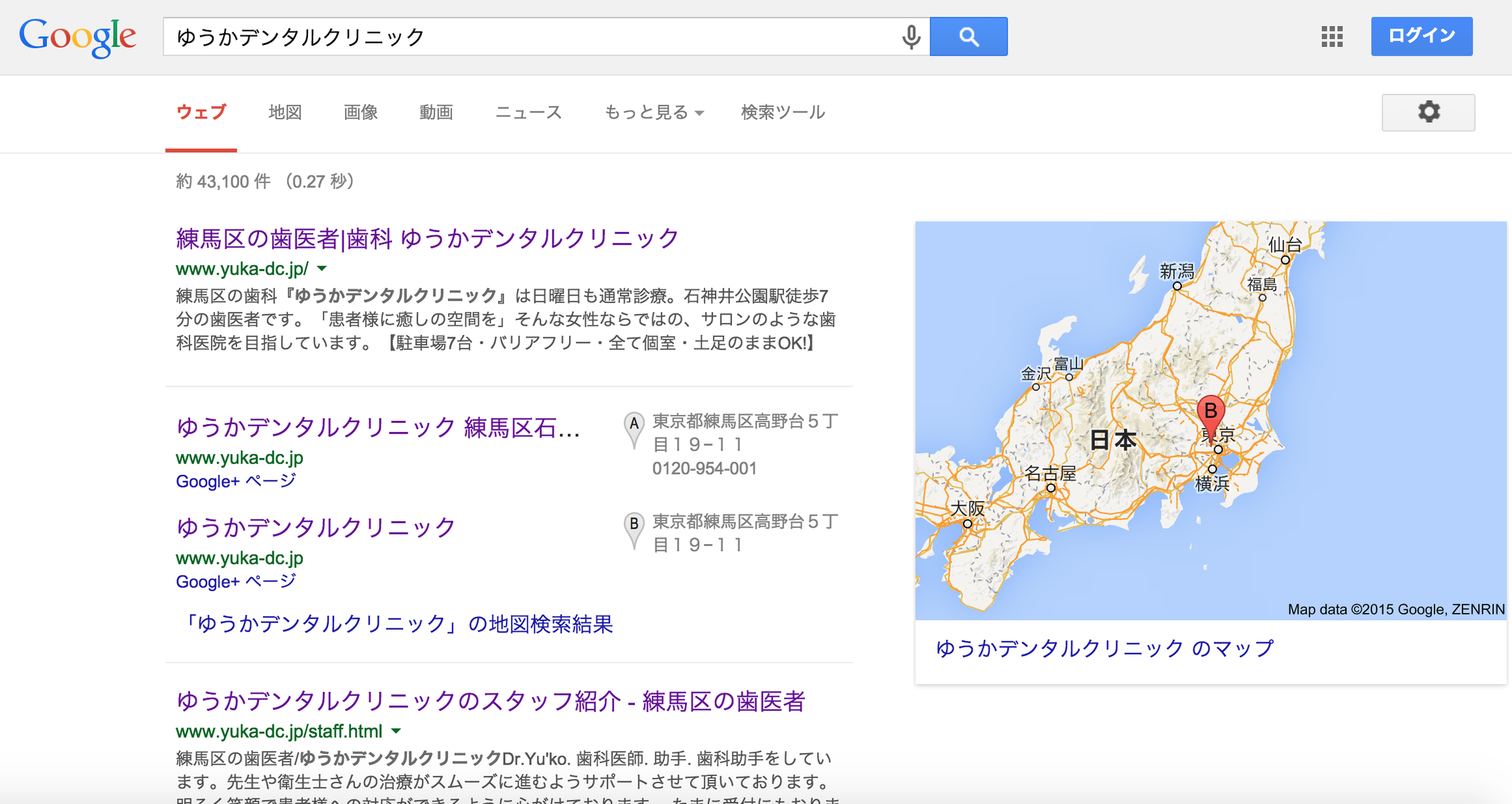Expand arrow next to yuka-dc.jp/staff.html URL
Screen dimensions: 1512x804
[x=396, y=731]
